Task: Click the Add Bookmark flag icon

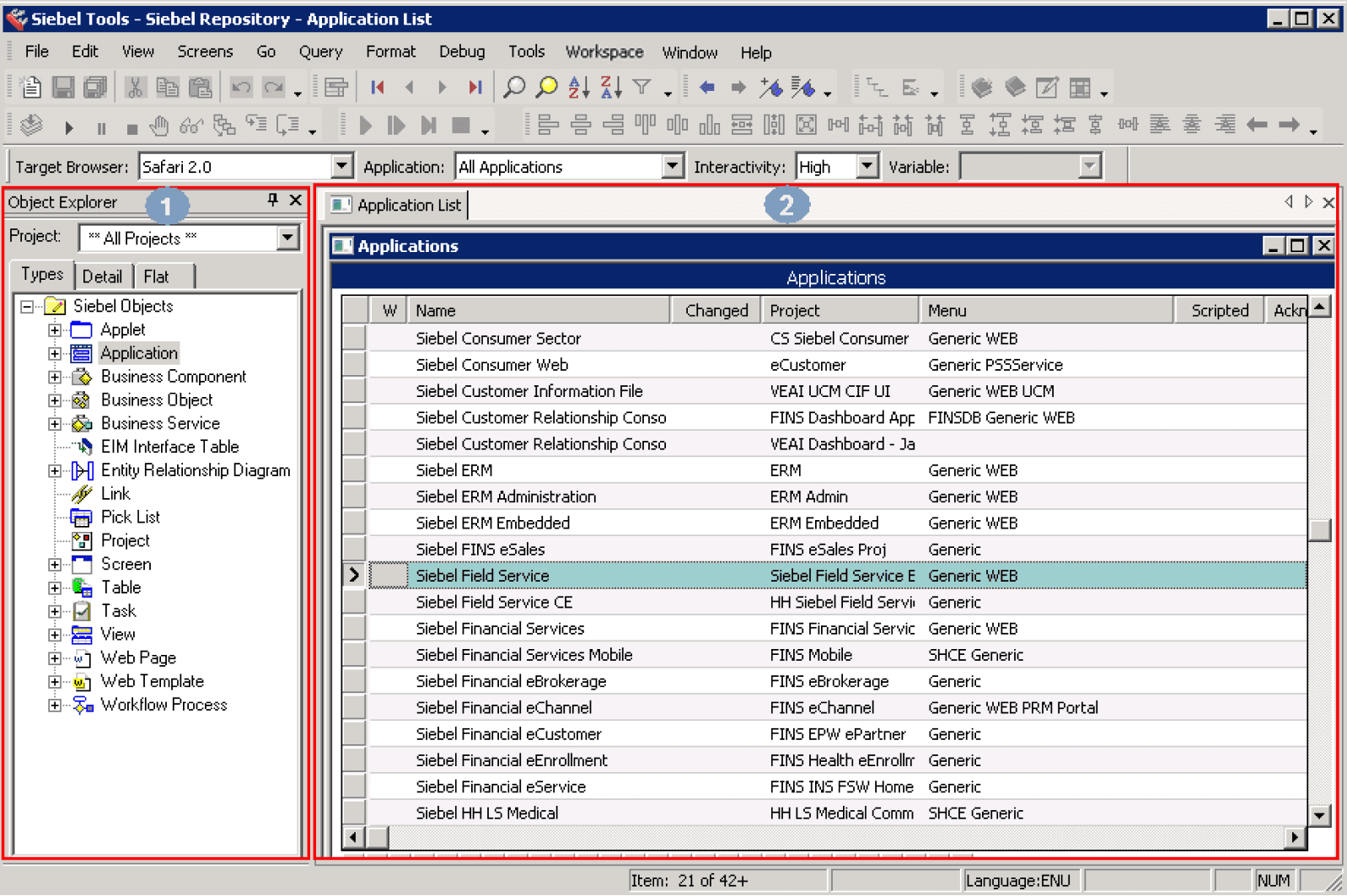Action: [x=770, y=87]
